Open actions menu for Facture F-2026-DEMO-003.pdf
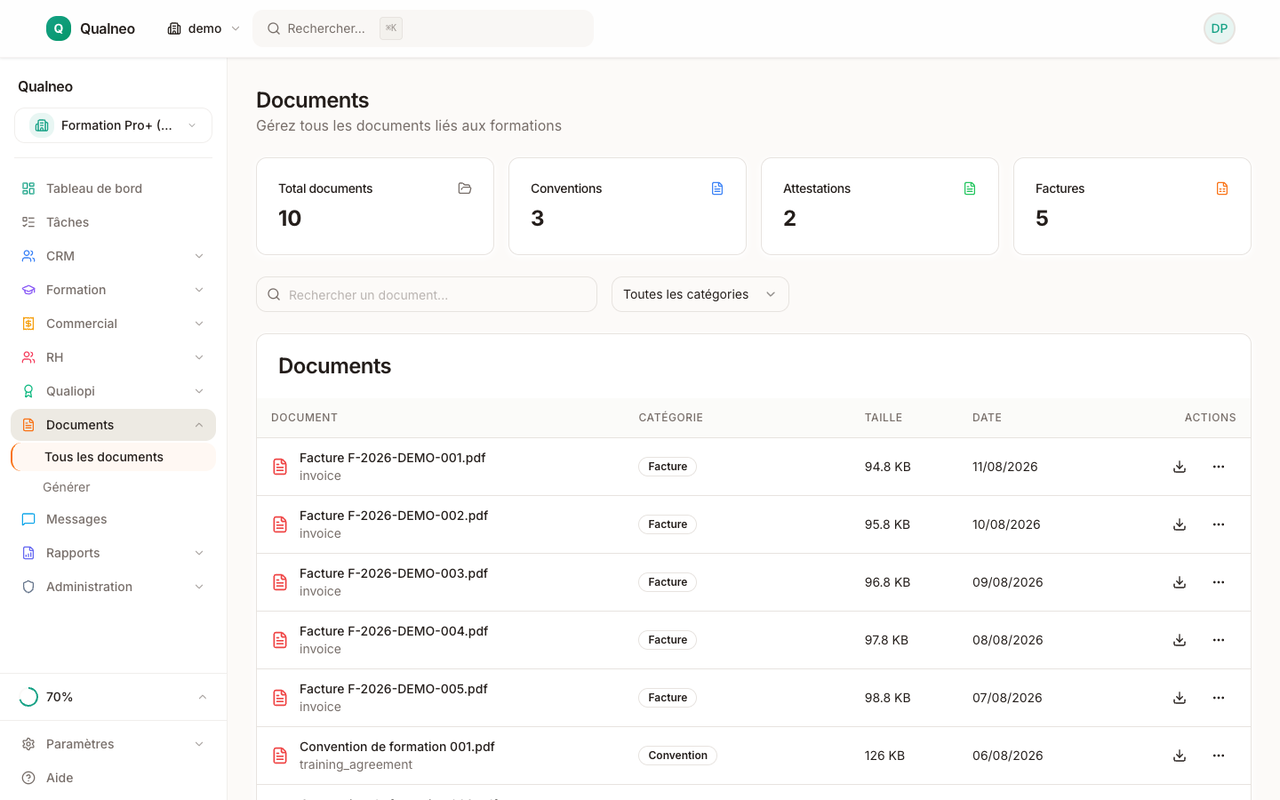 tap(1218, 583)
